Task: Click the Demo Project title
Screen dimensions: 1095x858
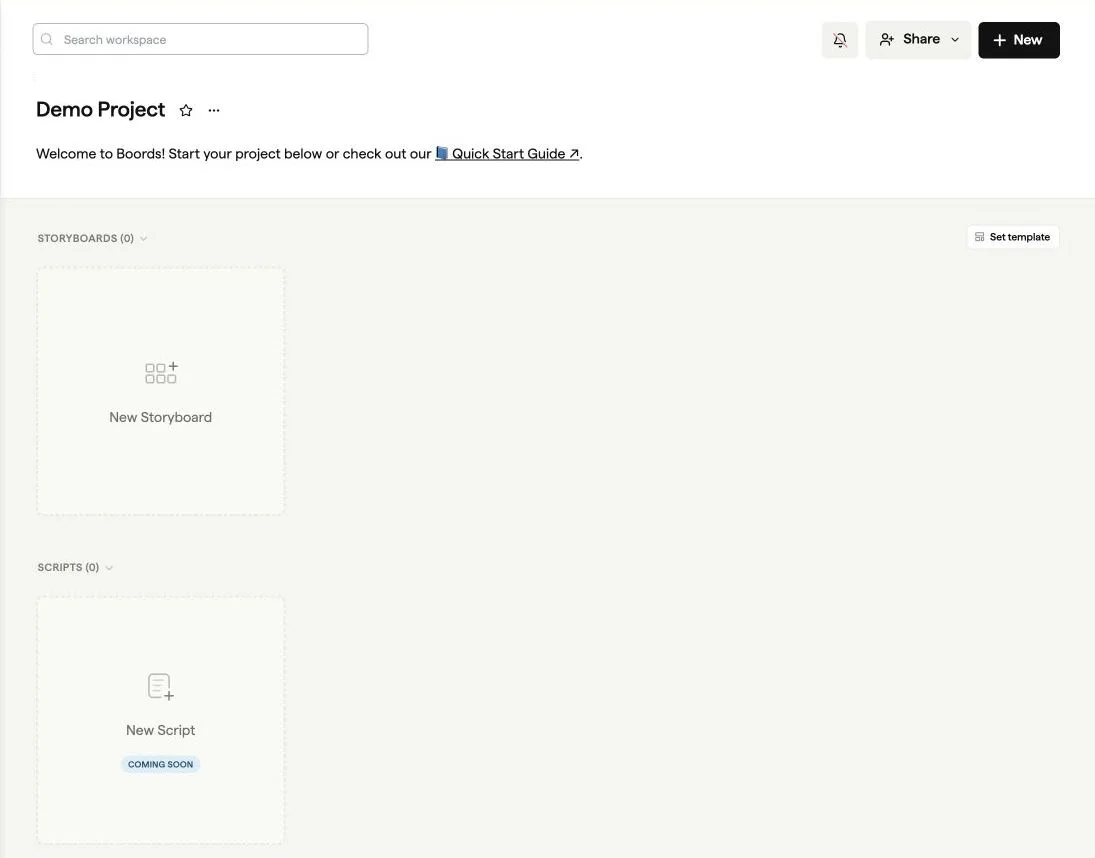Action: (x=101, y=110)
